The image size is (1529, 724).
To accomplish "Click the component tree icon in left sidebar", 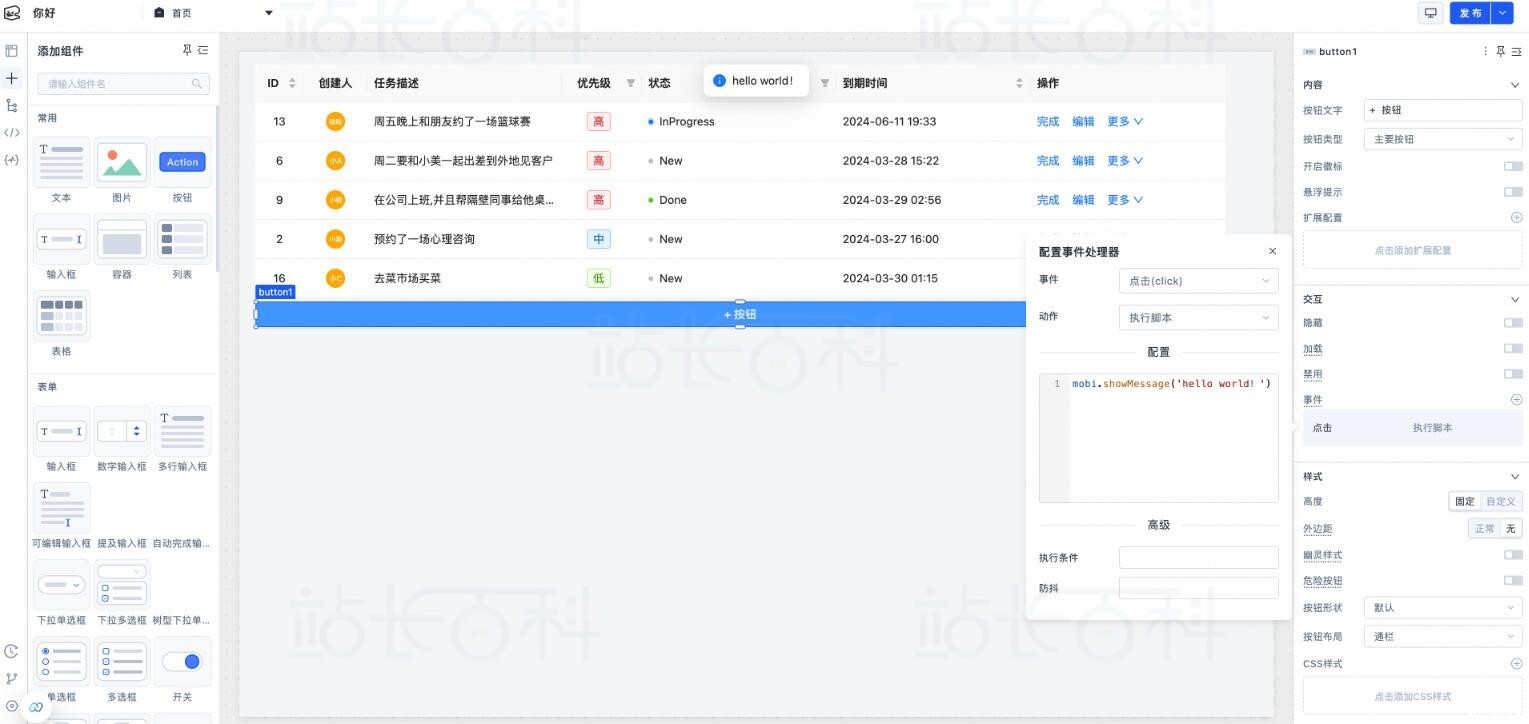I will coord(12,104).
